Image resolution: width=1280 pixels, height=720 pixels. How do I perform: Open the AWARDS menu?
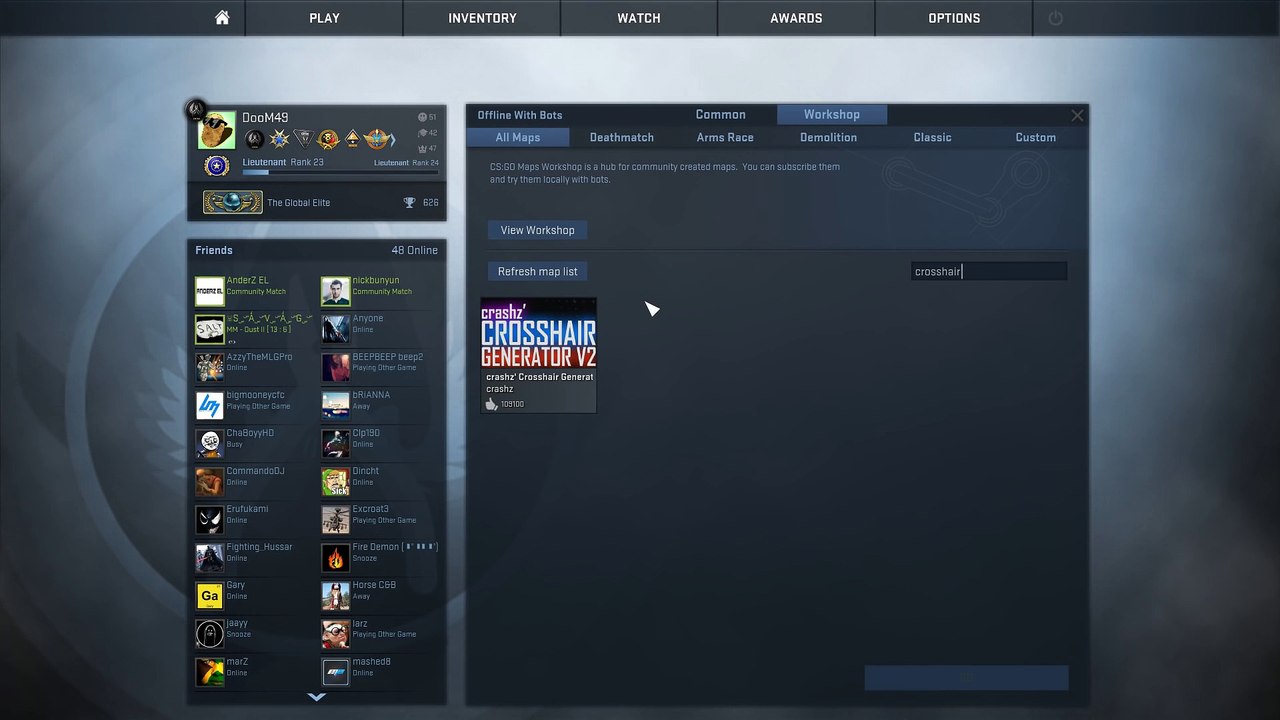796,18
